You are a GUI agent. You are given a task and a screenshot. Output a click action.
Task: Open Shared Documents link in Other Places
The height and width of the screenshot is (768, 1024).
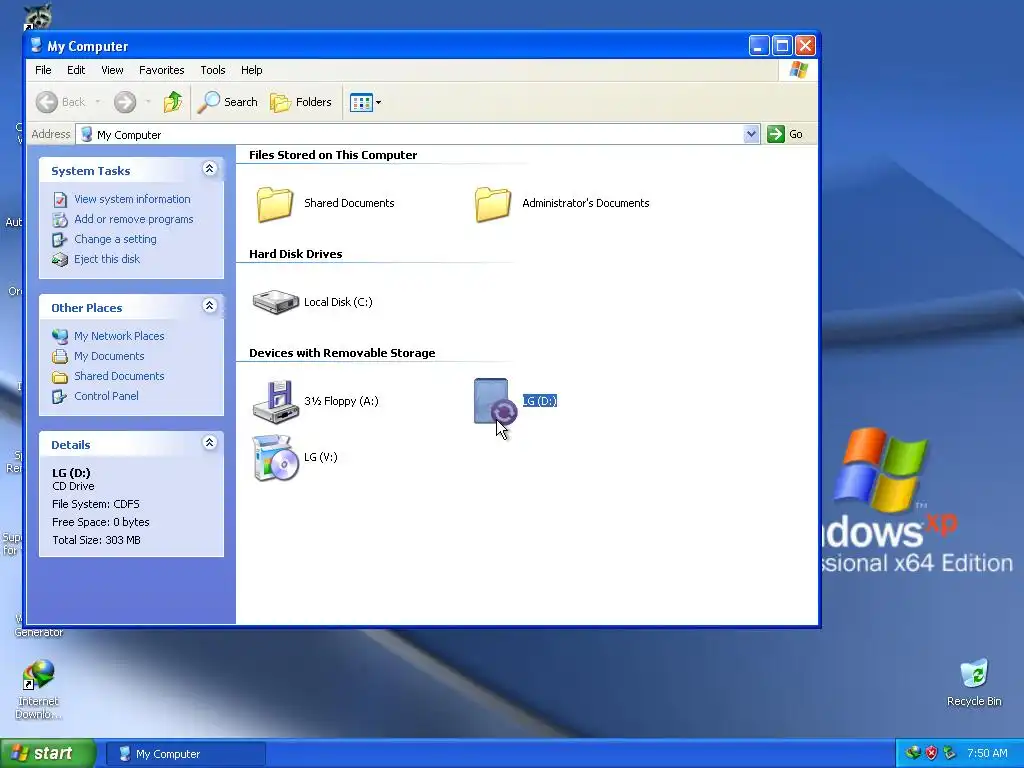tap(120, 376)
